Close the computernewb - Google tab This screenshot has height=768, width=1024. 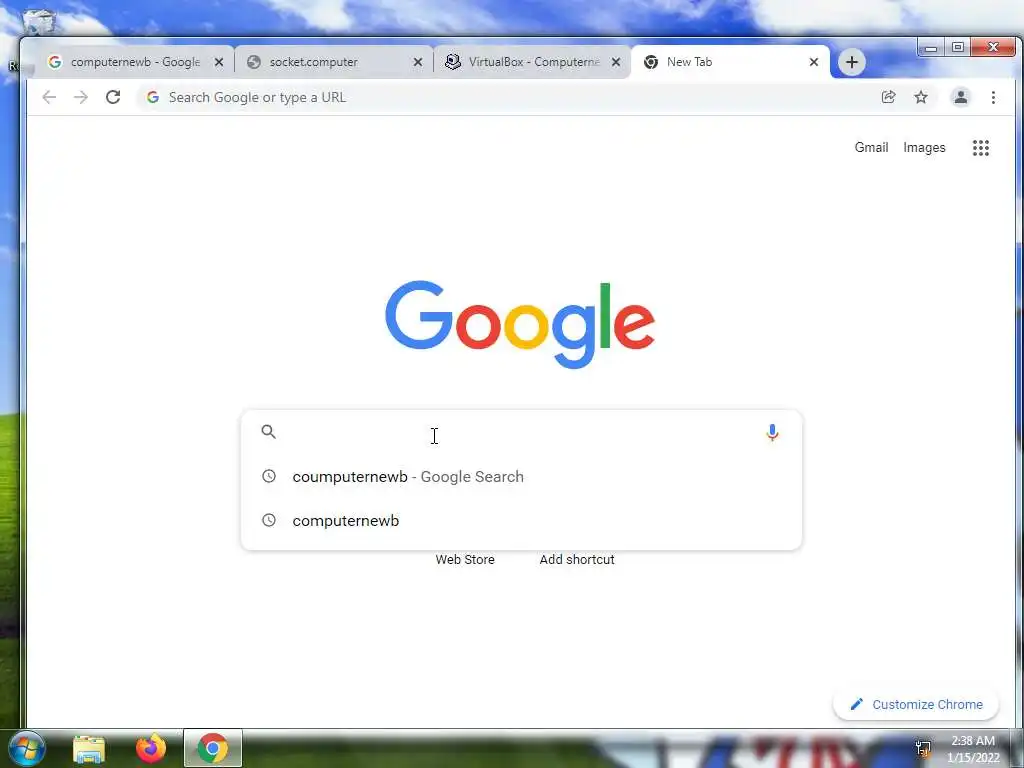coord(219,62)
